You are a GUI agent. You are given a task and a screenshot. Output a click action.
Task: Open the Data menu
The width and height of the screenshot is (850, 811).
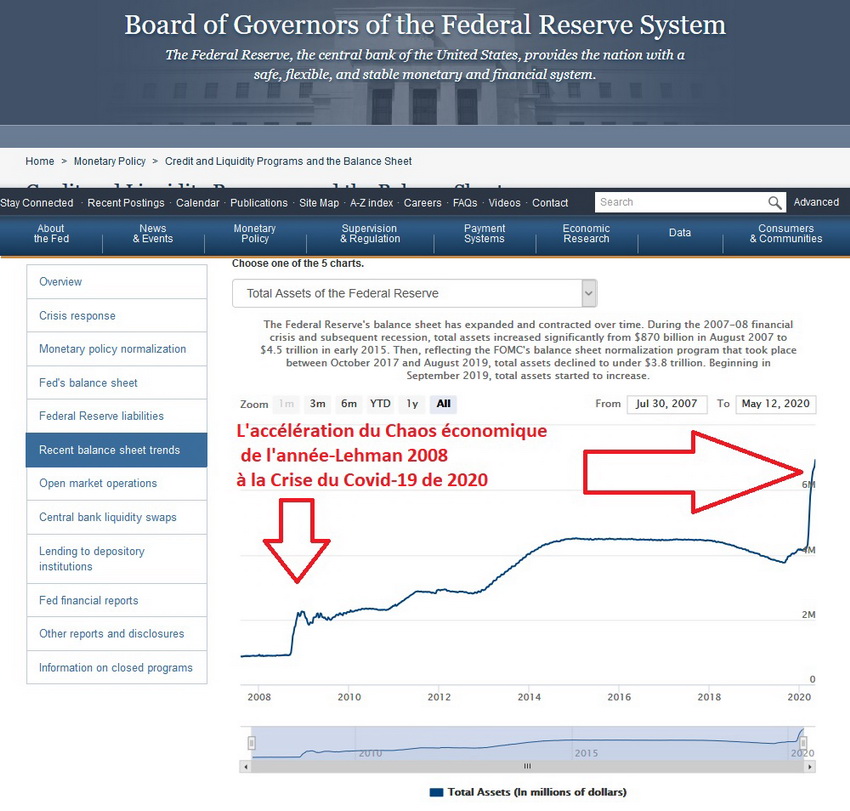(680, 233)
